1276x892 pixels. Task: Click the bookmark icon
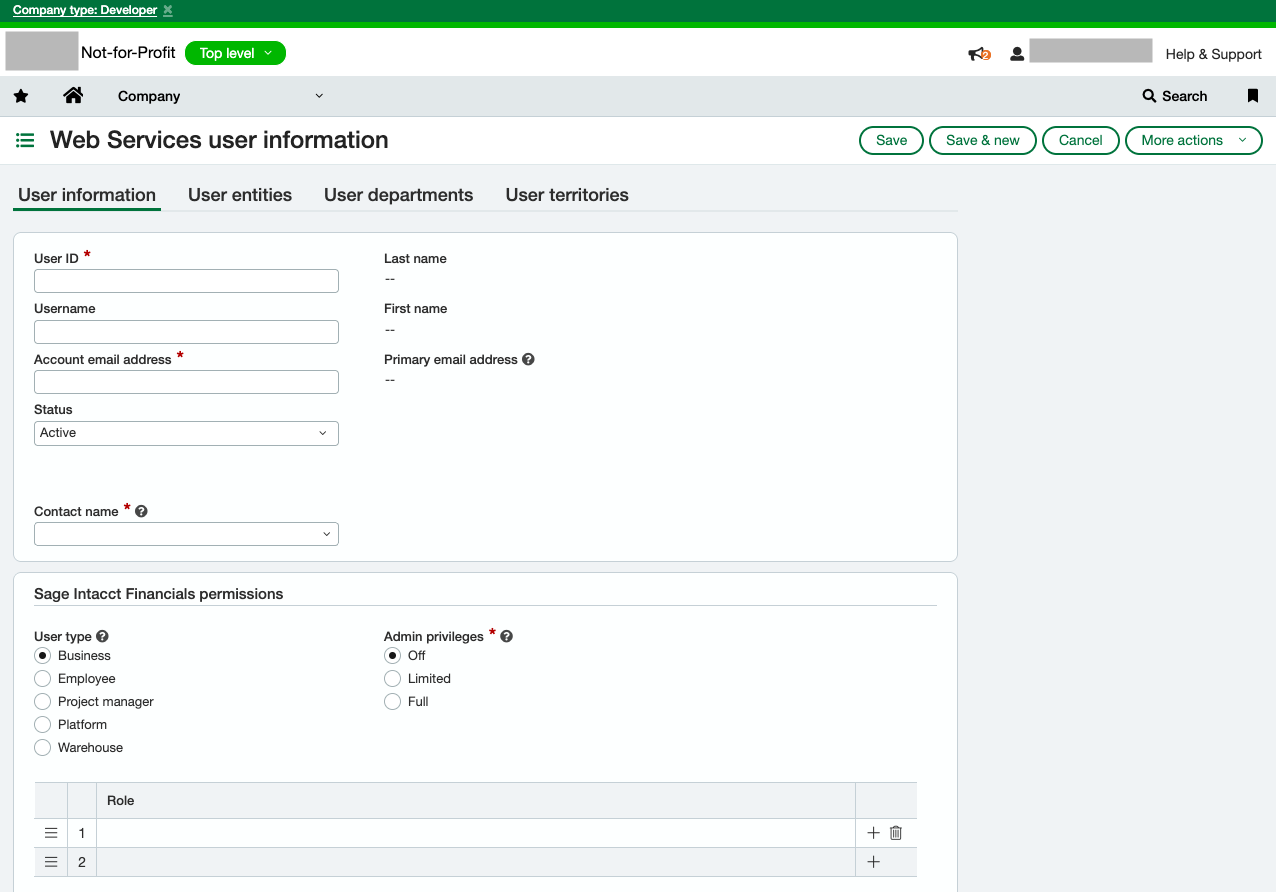1252,96
